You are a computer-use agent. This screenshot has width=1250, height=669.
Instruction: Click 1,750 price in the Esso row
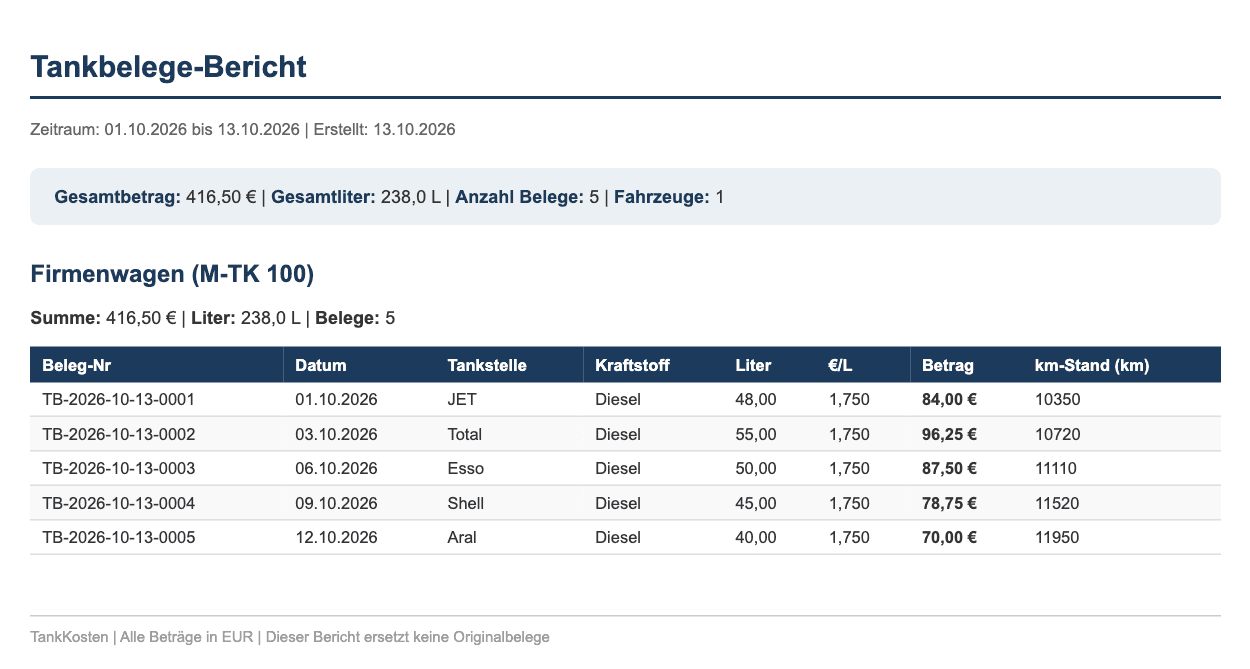pyautogui.click(x=849, y=469)
